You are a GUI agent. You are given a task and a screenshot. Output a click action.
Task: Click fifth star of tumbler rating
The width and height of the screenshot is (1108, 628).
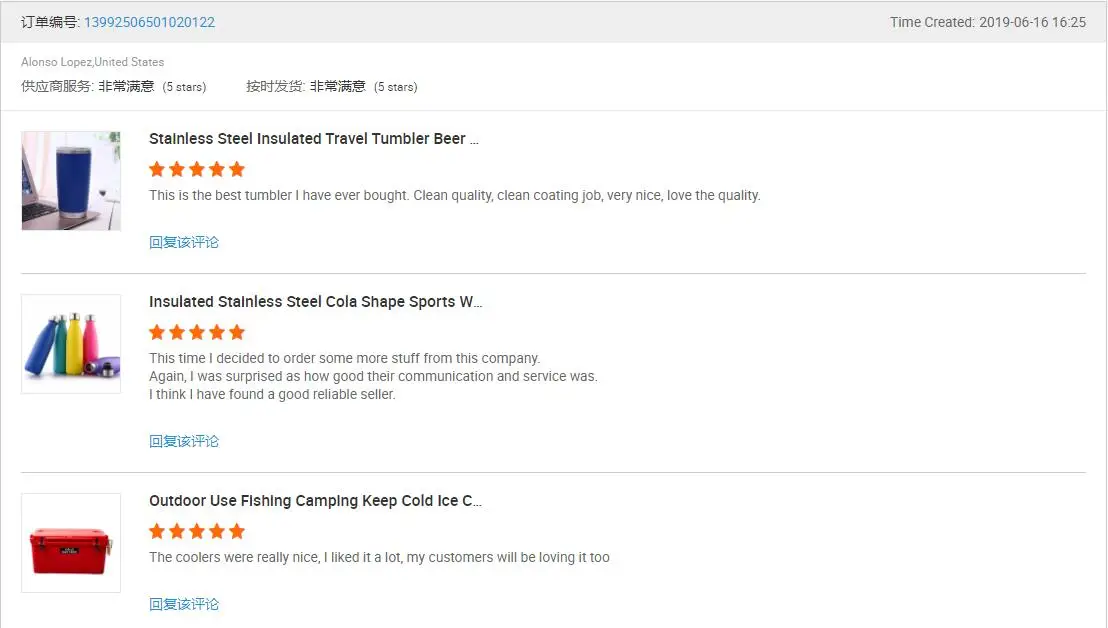click(x=237, y=169)
